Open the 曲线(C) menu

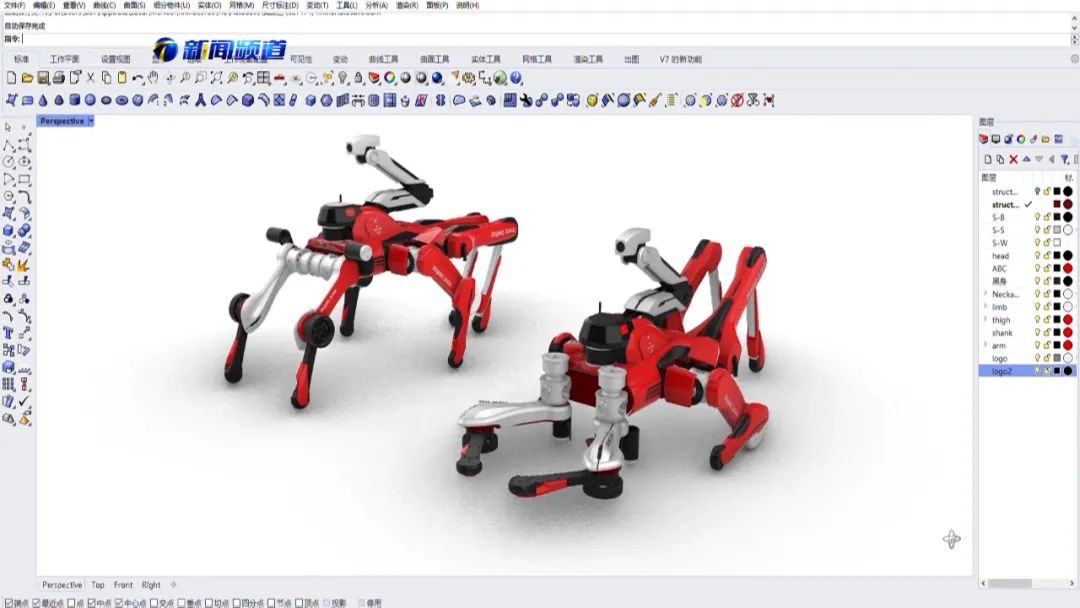coord(103,5)
